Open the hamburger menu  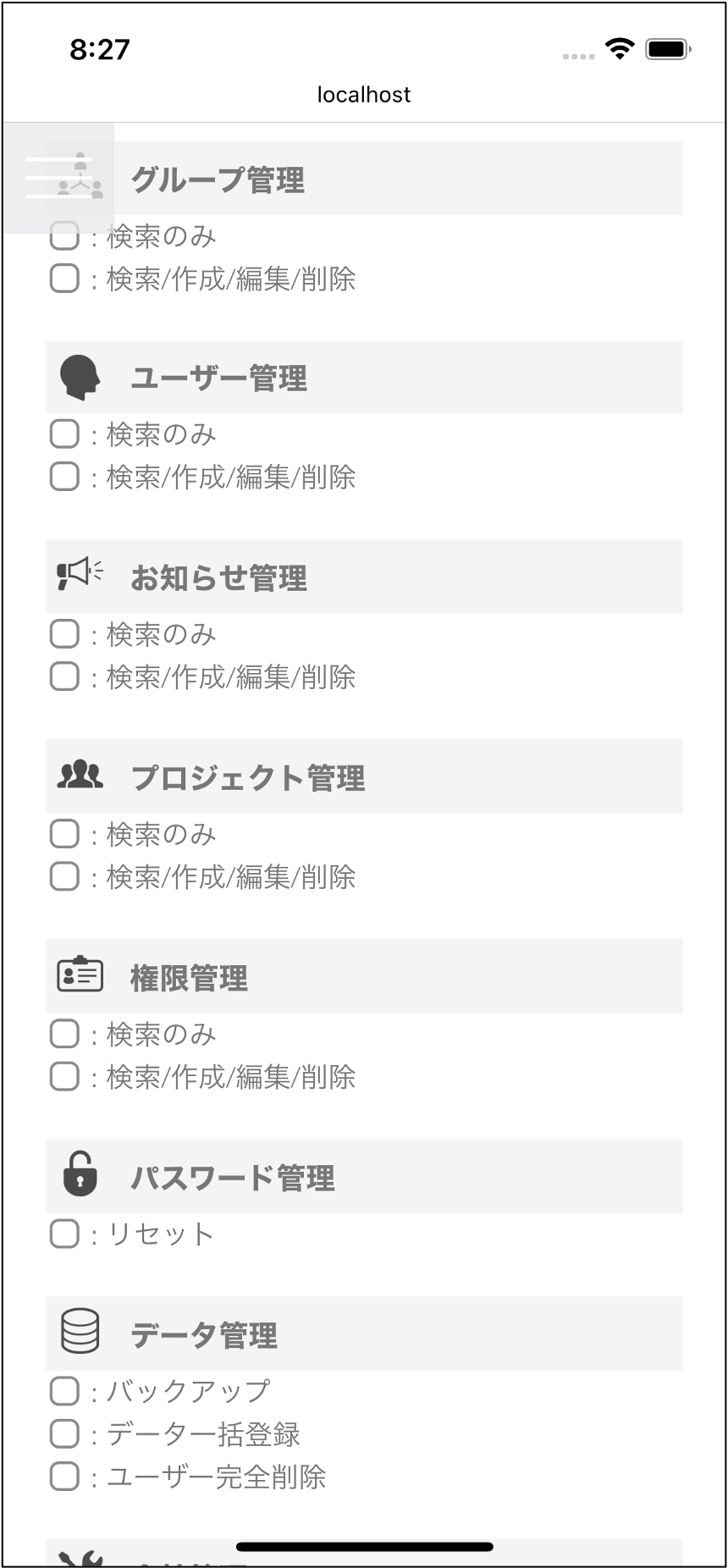[x=58, y=178]
